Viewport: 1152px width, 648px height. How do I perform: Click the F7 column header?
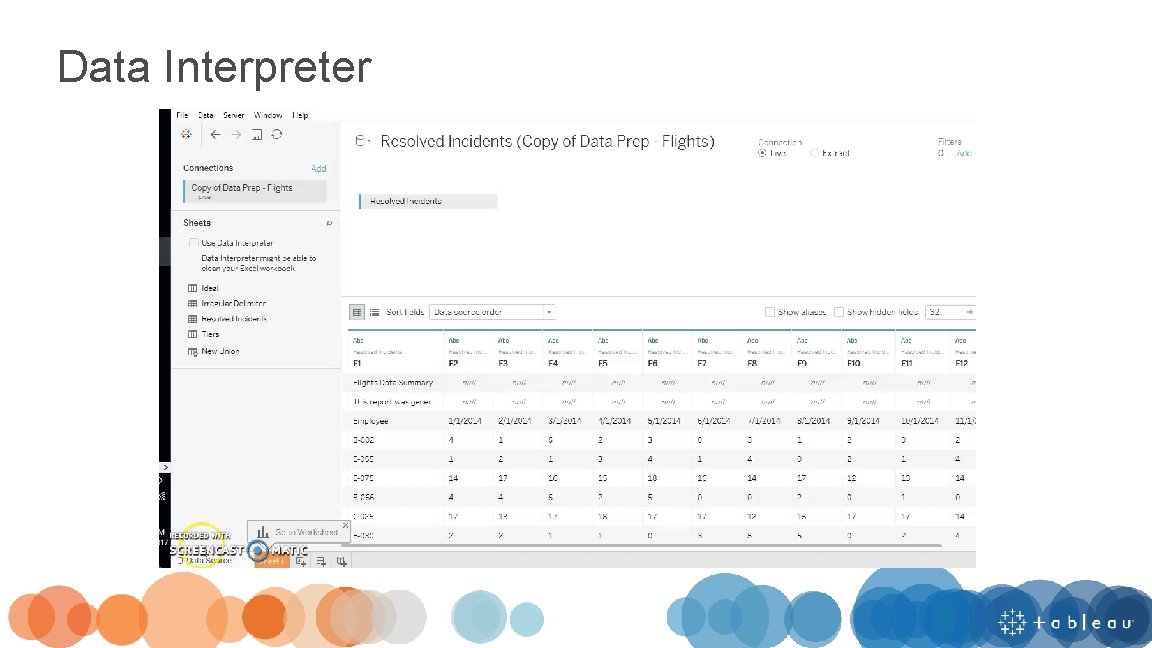tap(702, 363)
